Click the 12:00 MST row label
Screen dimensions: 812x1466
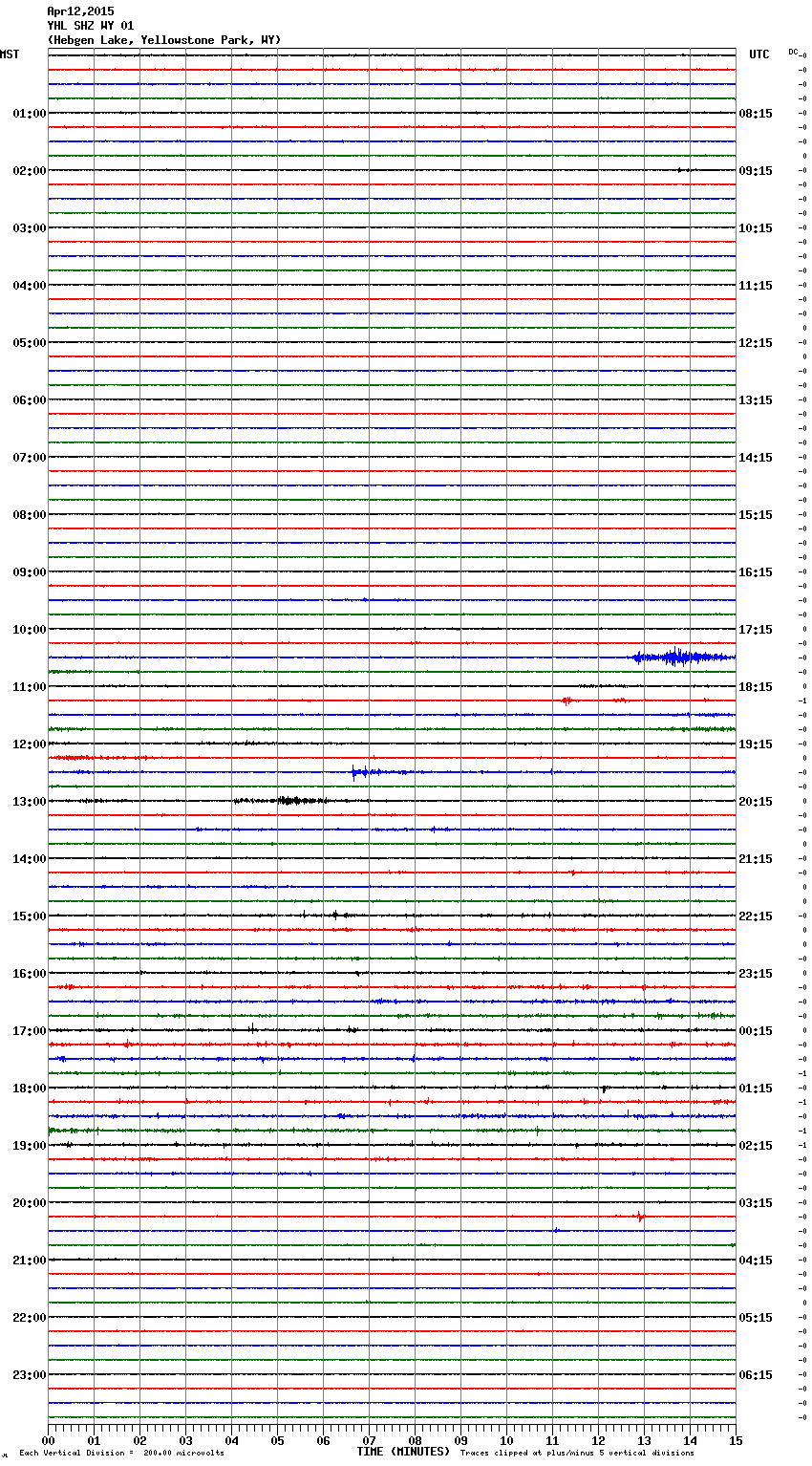click(x=30, y=744)
